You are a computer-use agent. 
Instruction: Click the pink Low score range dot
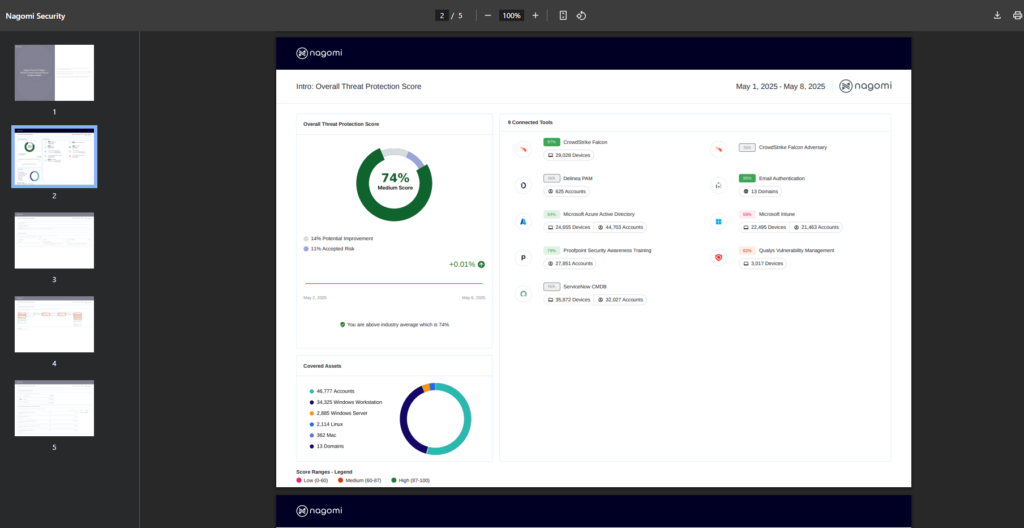[299, 480]
